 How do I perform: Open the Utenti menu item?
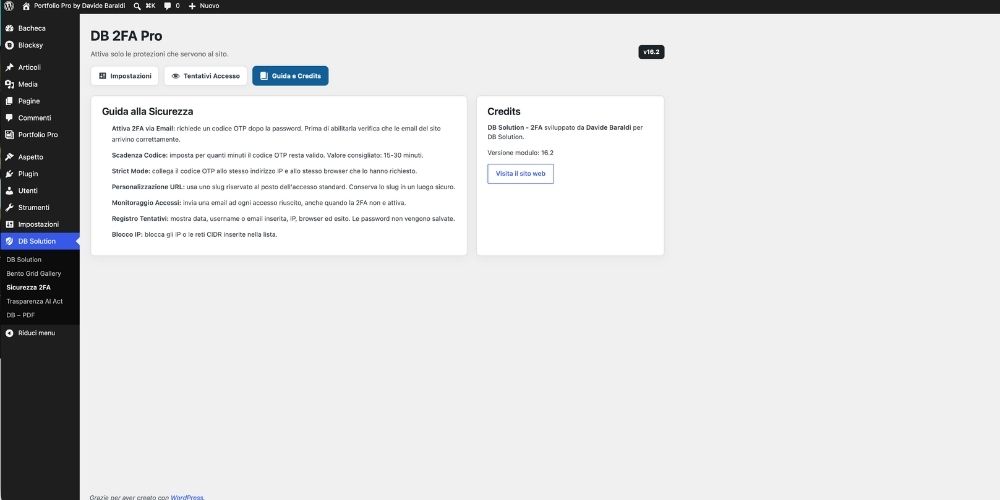[x=40, y=191]
